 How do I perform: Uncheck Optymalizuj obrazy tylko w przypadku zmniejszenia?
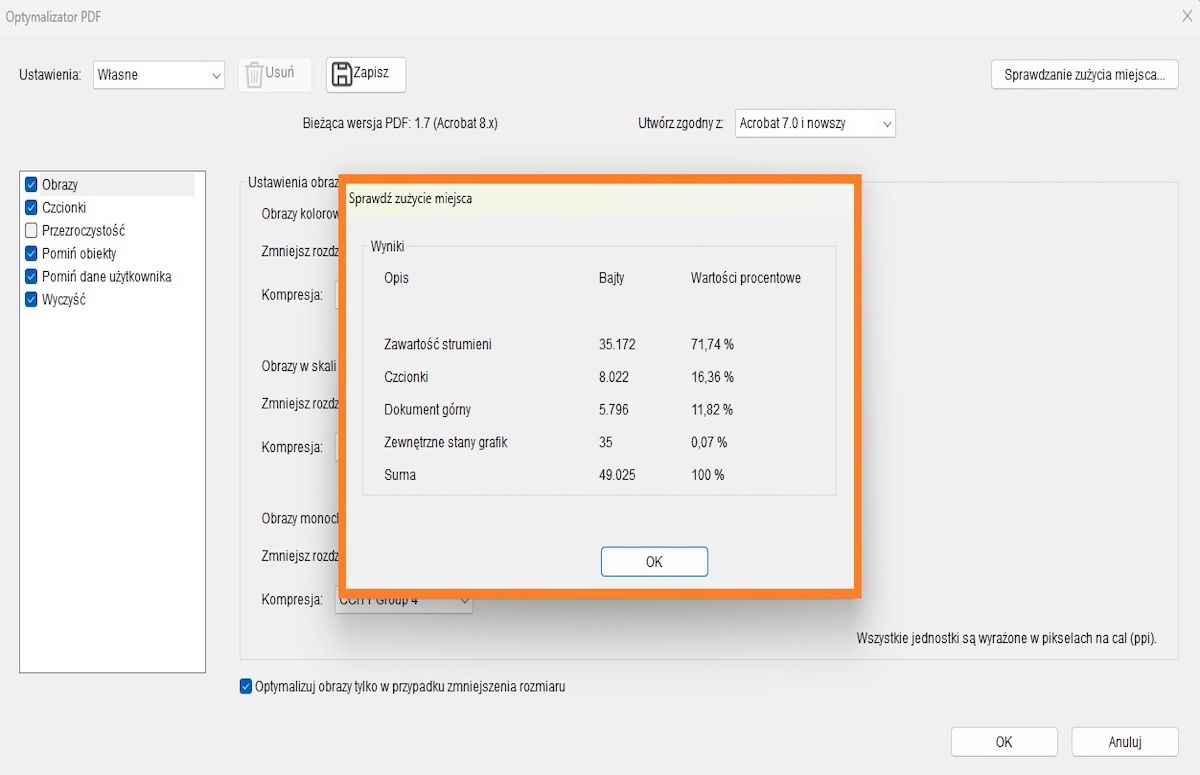pos(246,686)
